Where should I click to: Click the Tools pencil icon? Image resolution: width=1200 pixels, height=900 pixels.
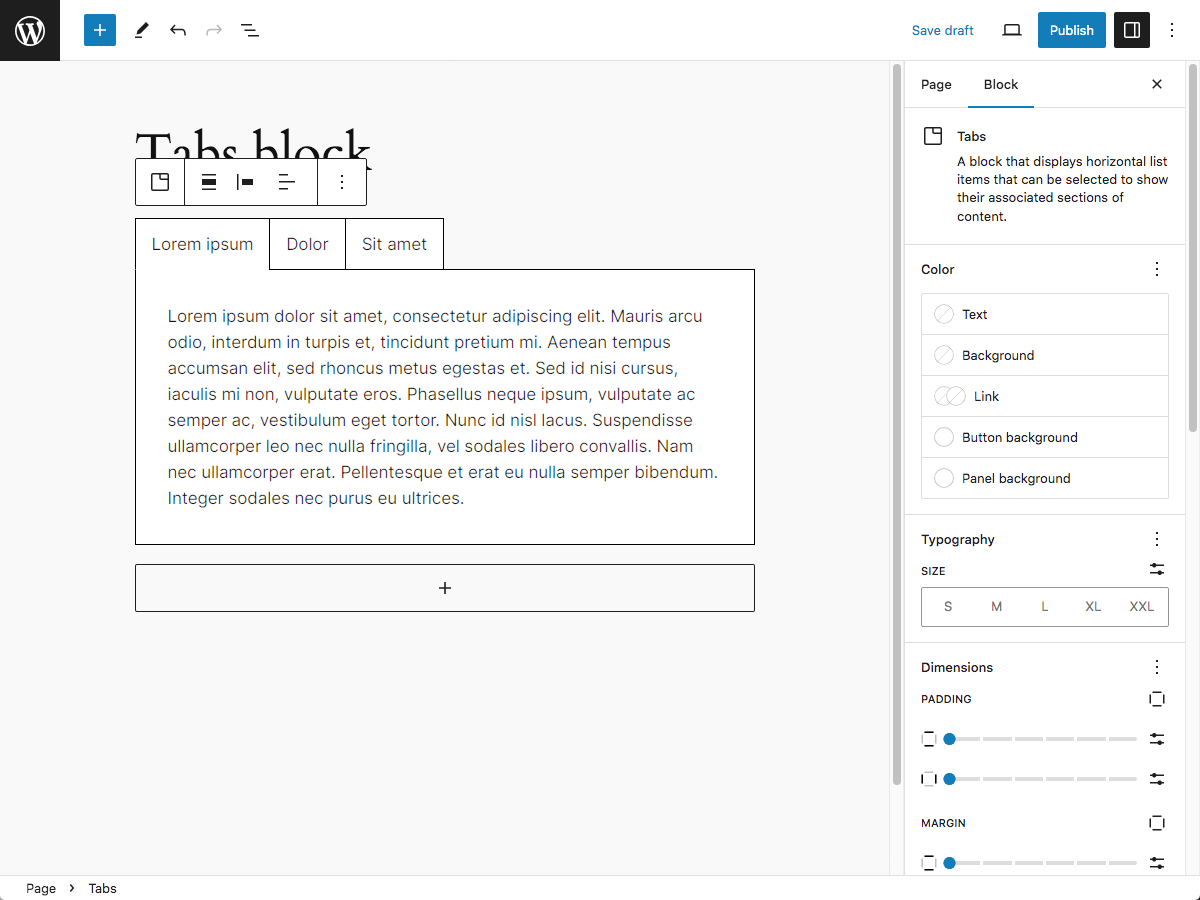point(141,30)
